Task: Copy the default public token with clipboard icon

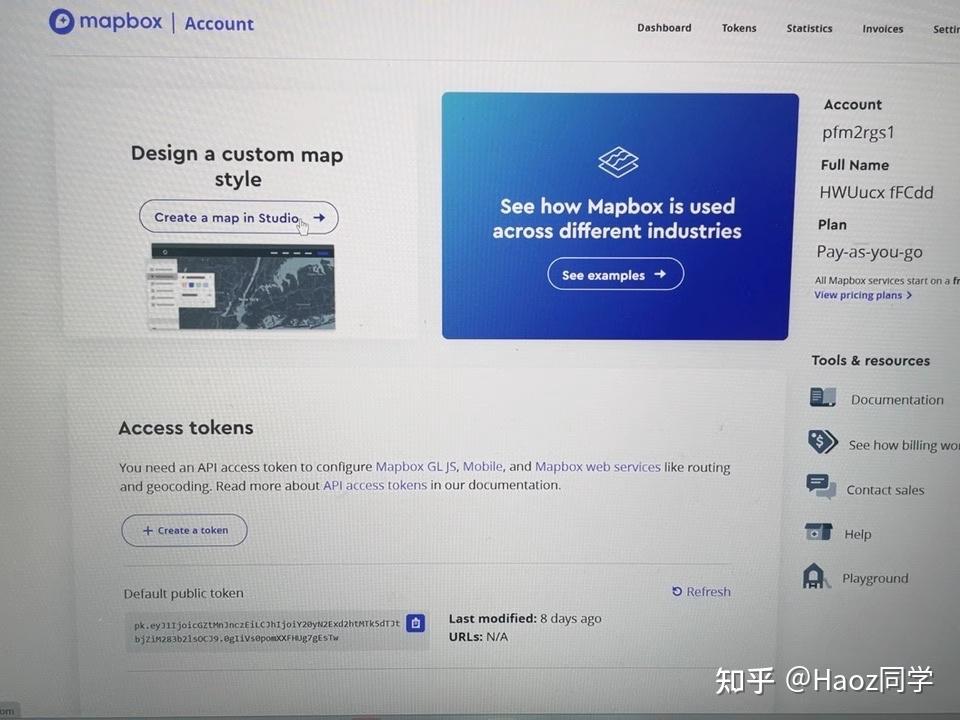Action: click(x=416, y=623)
